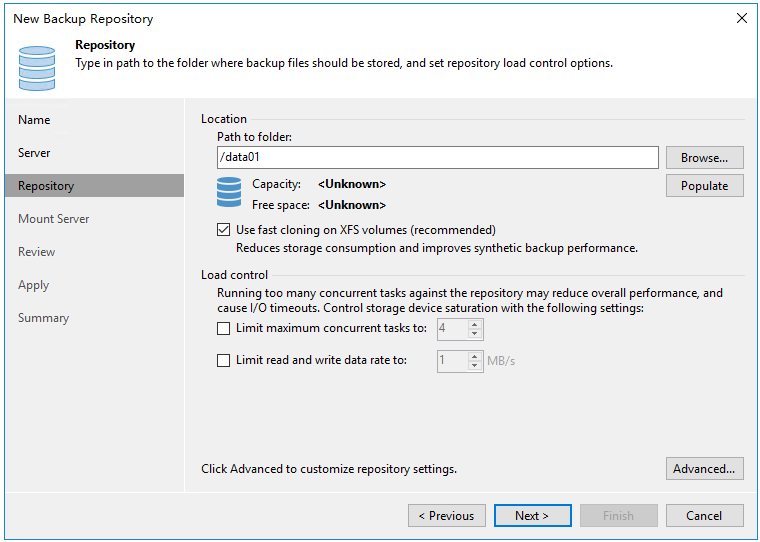Increase data rate MB/s spinner value
The height and width of the screenshot is (542, 760).
475,356
